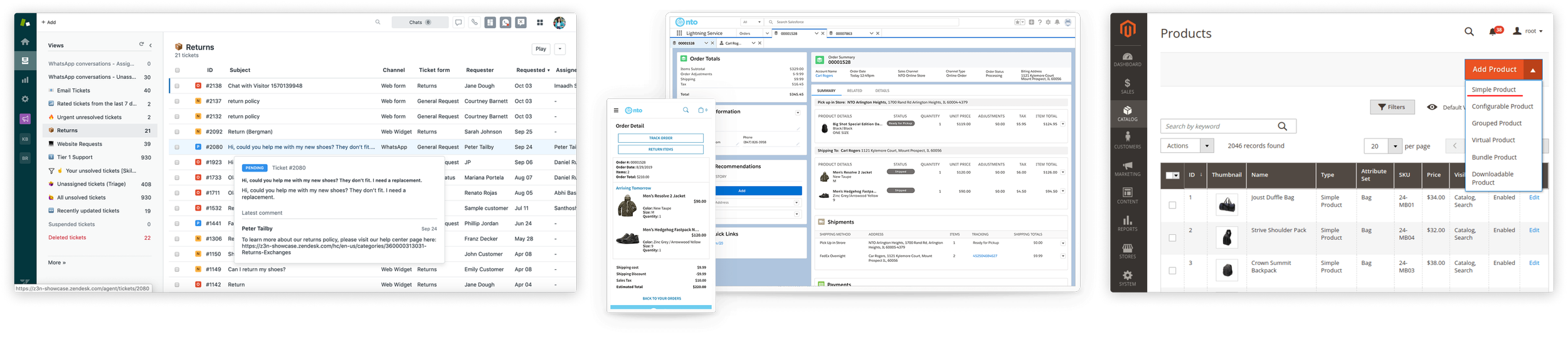Tick checkbox for Strive Shoulder Pack row
The width and height of the screenshot is (1568, 337).
point(1172,238)
